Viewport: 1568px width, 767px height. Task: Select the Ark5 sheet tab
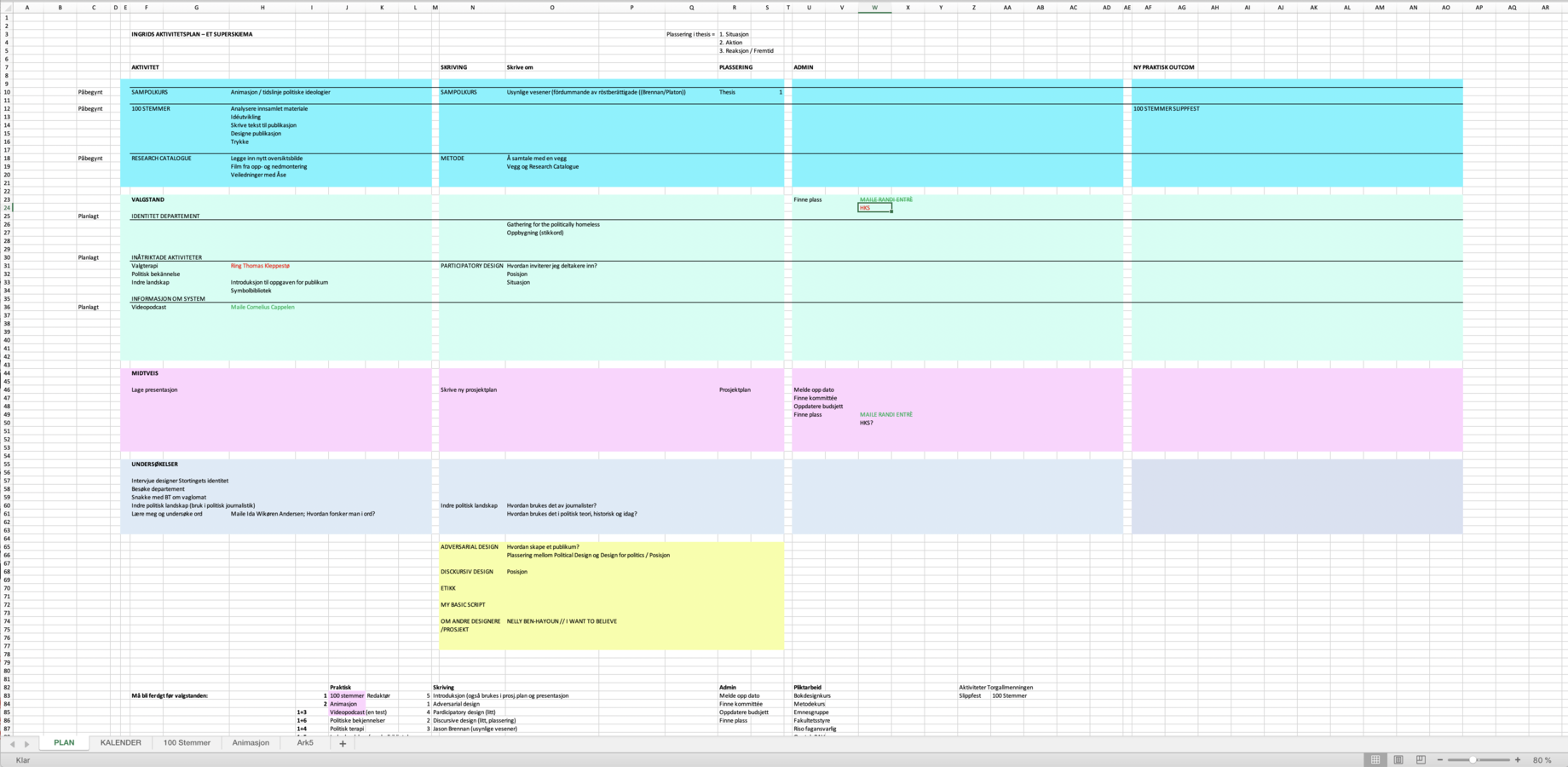tap(304, 743)
